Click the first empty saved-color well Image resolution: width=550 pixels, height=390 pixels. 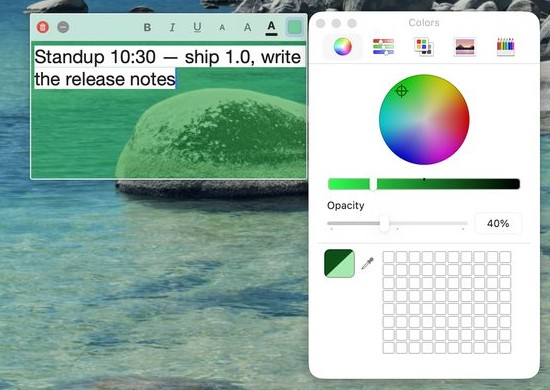tap(389, 257)
